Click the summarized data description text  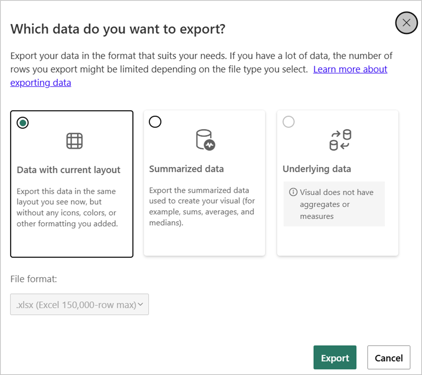pos(202,206)
